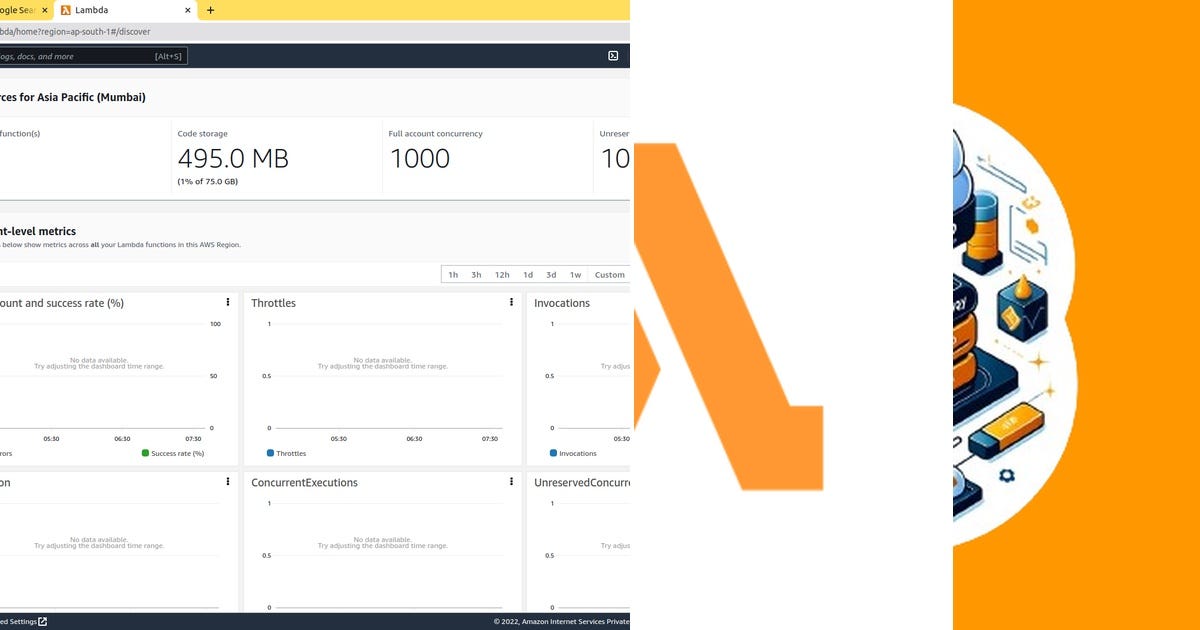Set time range to 1h

pyautogui.click(x=453, y=275)
